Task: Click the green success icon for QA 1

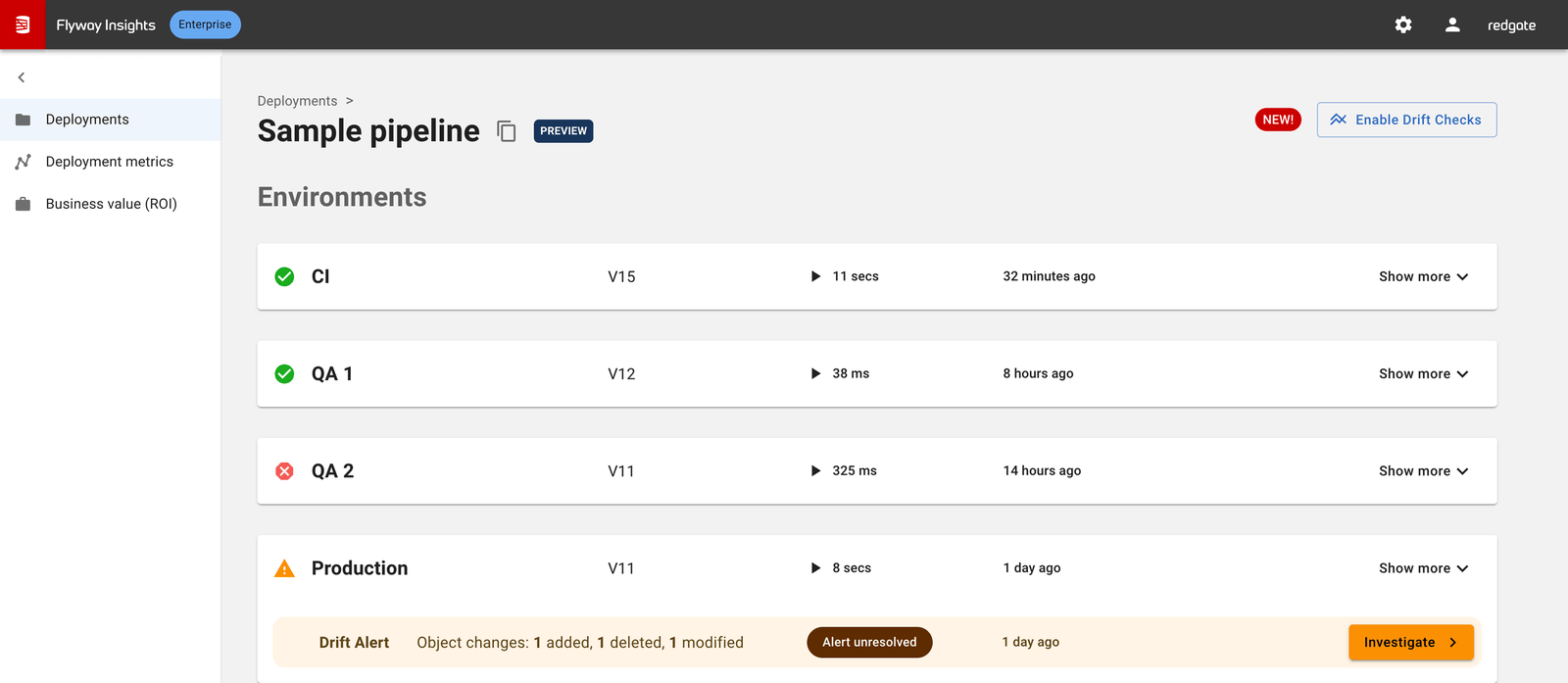Action: coord(284,373)
